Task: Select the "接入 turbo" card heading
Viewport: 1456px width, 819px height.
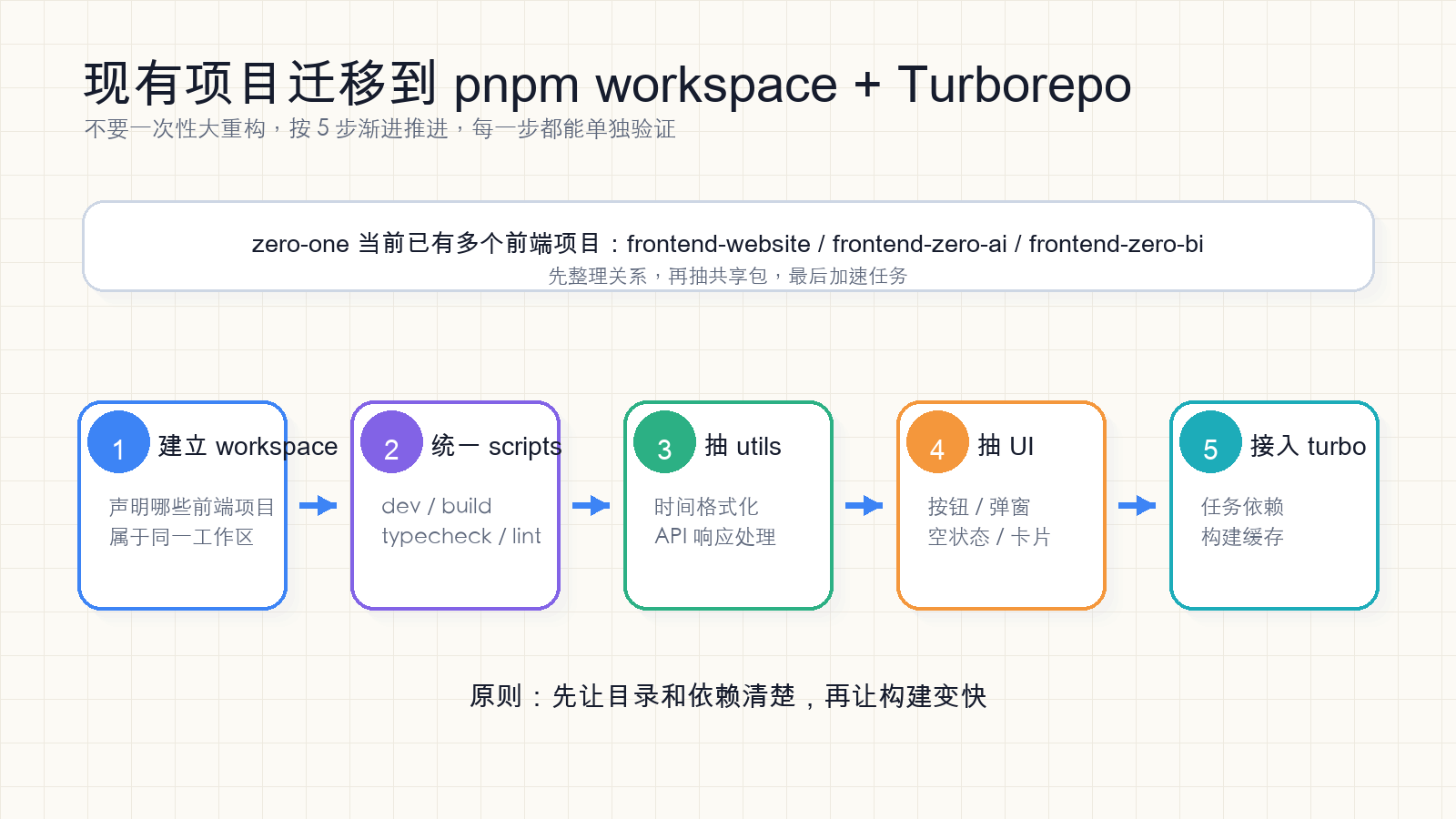Action: 1309,446
